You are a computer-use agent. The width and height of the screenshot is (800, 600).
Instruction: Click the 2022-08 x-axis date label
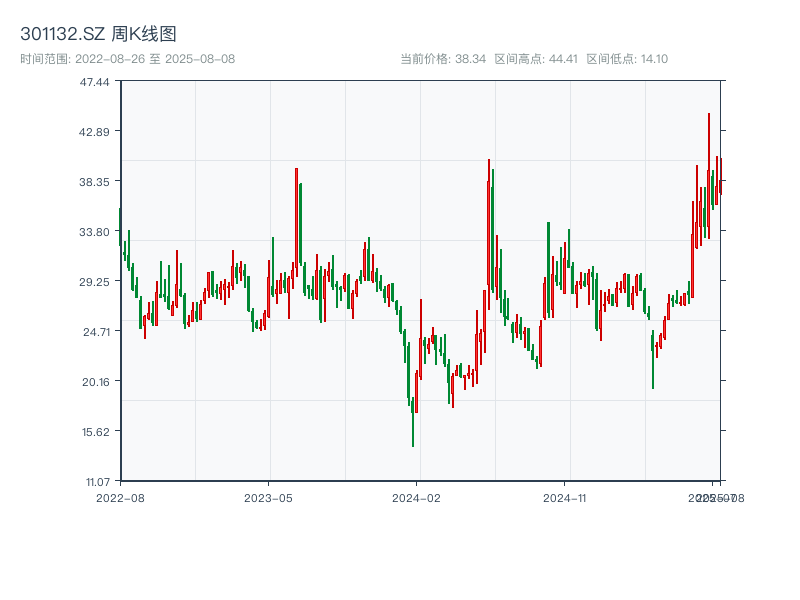click(120, 497)
